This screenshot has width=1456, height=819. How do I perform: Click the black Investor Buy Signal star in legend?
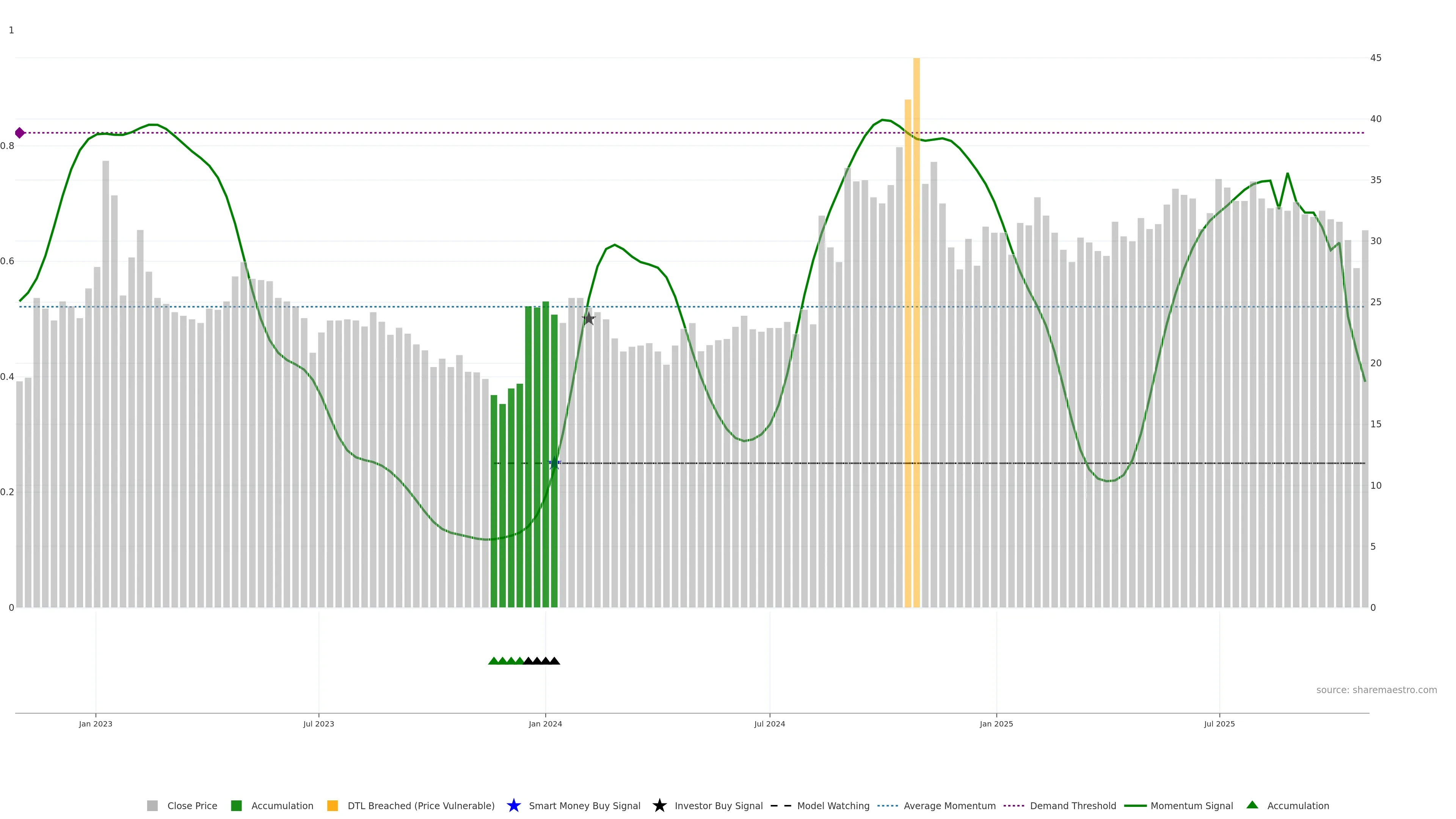point(659,805)
